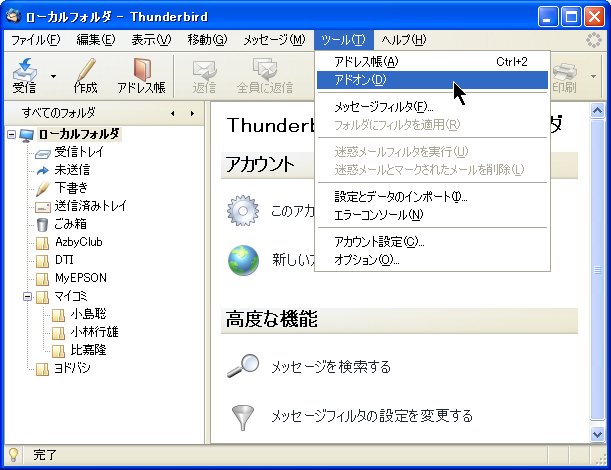The image size is (611, 470).
Task: Open the dropdown arrow beside 印刷
Action: (593, 76)
